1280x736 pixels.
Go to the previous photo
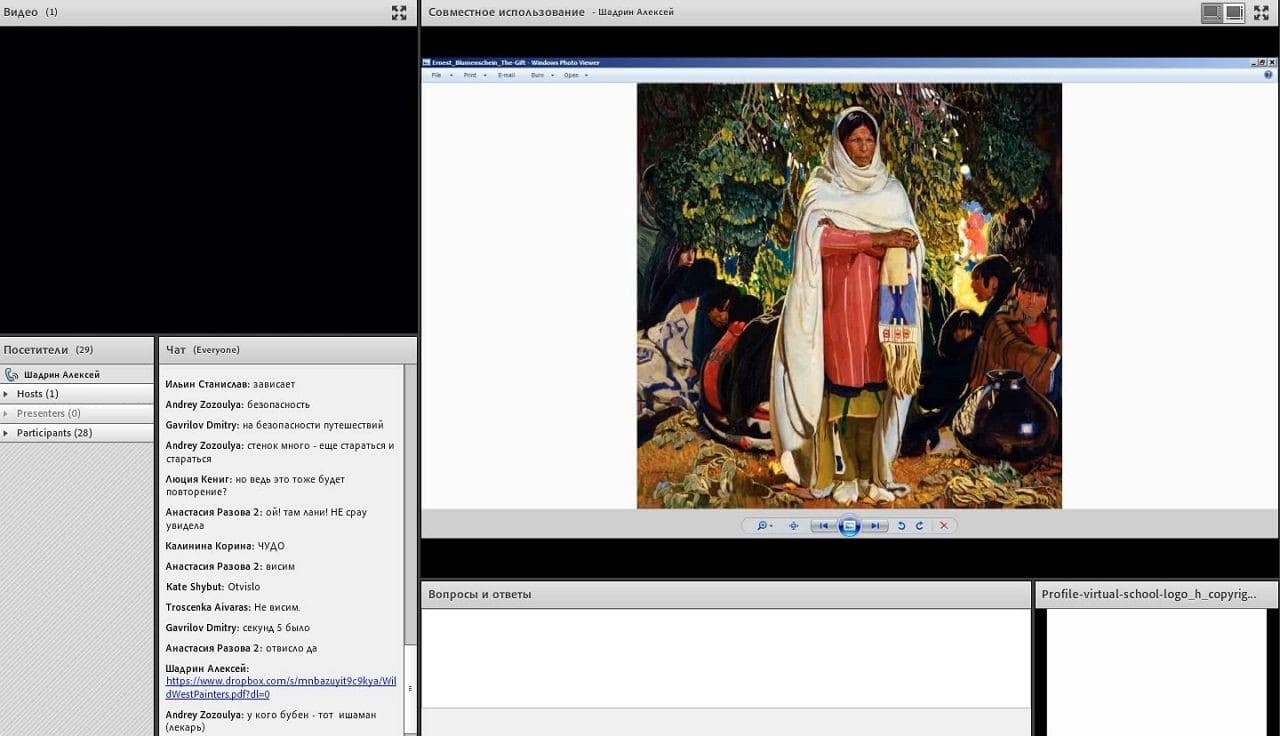[x=824, y=525]
